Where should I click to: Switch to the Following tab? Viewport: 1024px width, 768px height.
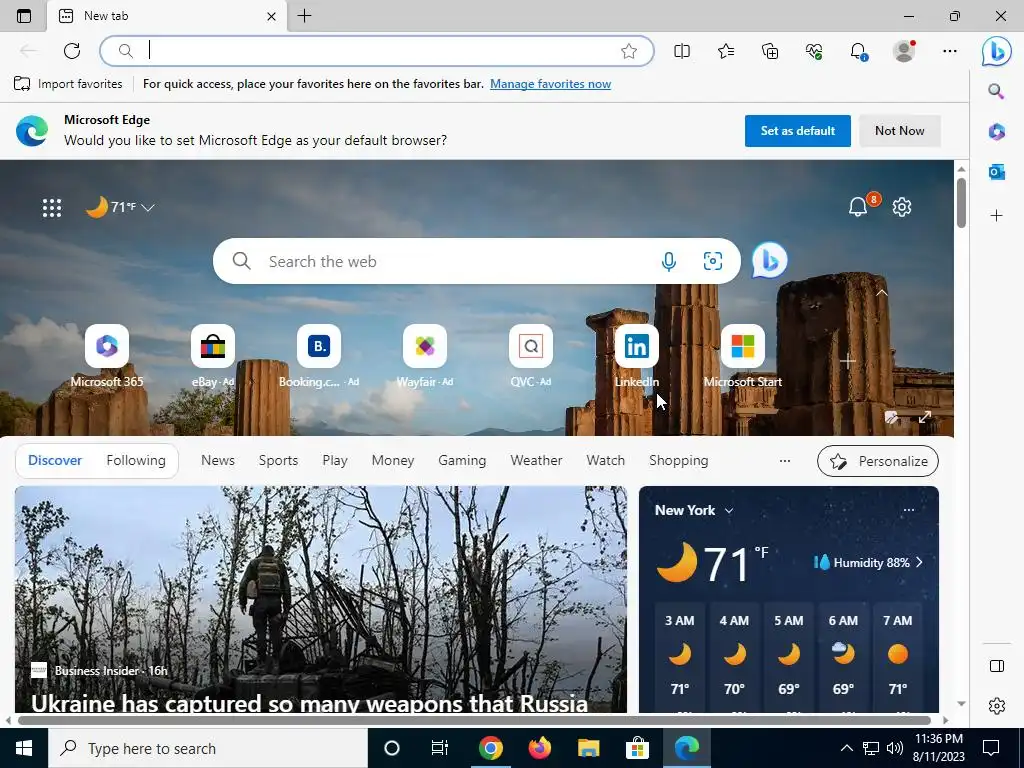pos(136,460)
